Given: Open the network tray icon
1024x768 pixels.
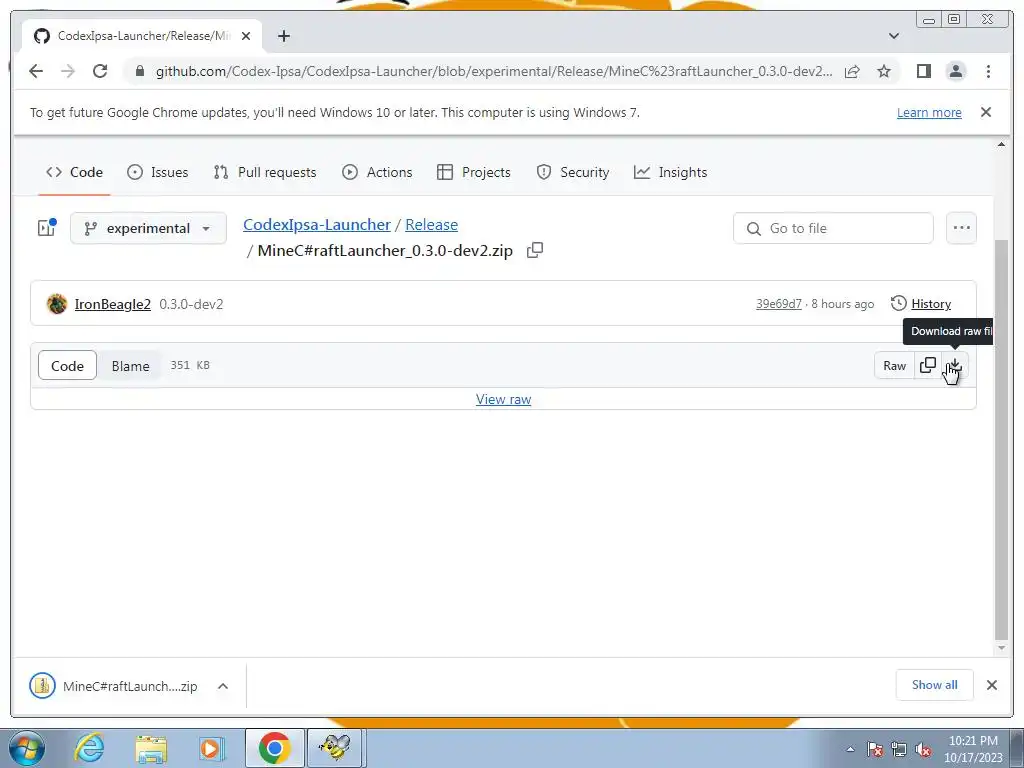Looking at the screenshot, I should 899,749.
